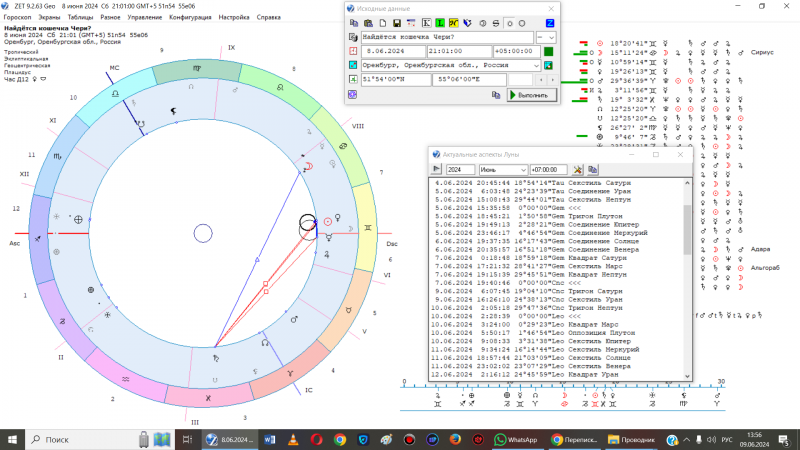Click the green square next to timezone field
Viewport: 800px width, 450px height.
pos(549,51)
